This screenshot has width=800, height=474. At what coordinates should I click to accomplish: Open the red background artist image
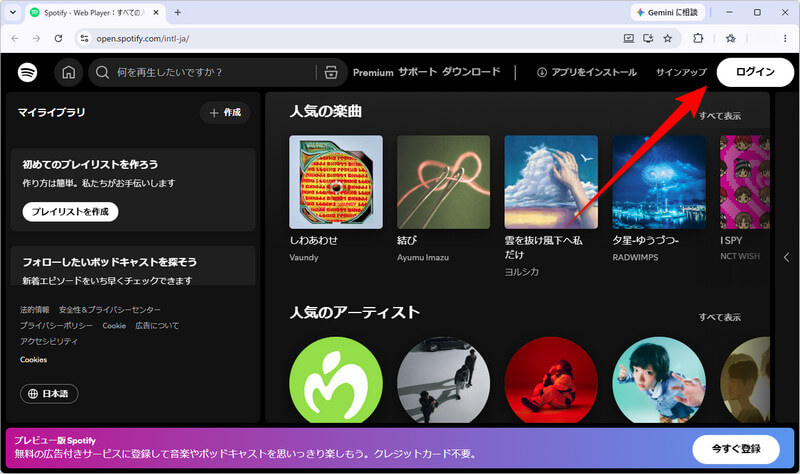point(551,380)
